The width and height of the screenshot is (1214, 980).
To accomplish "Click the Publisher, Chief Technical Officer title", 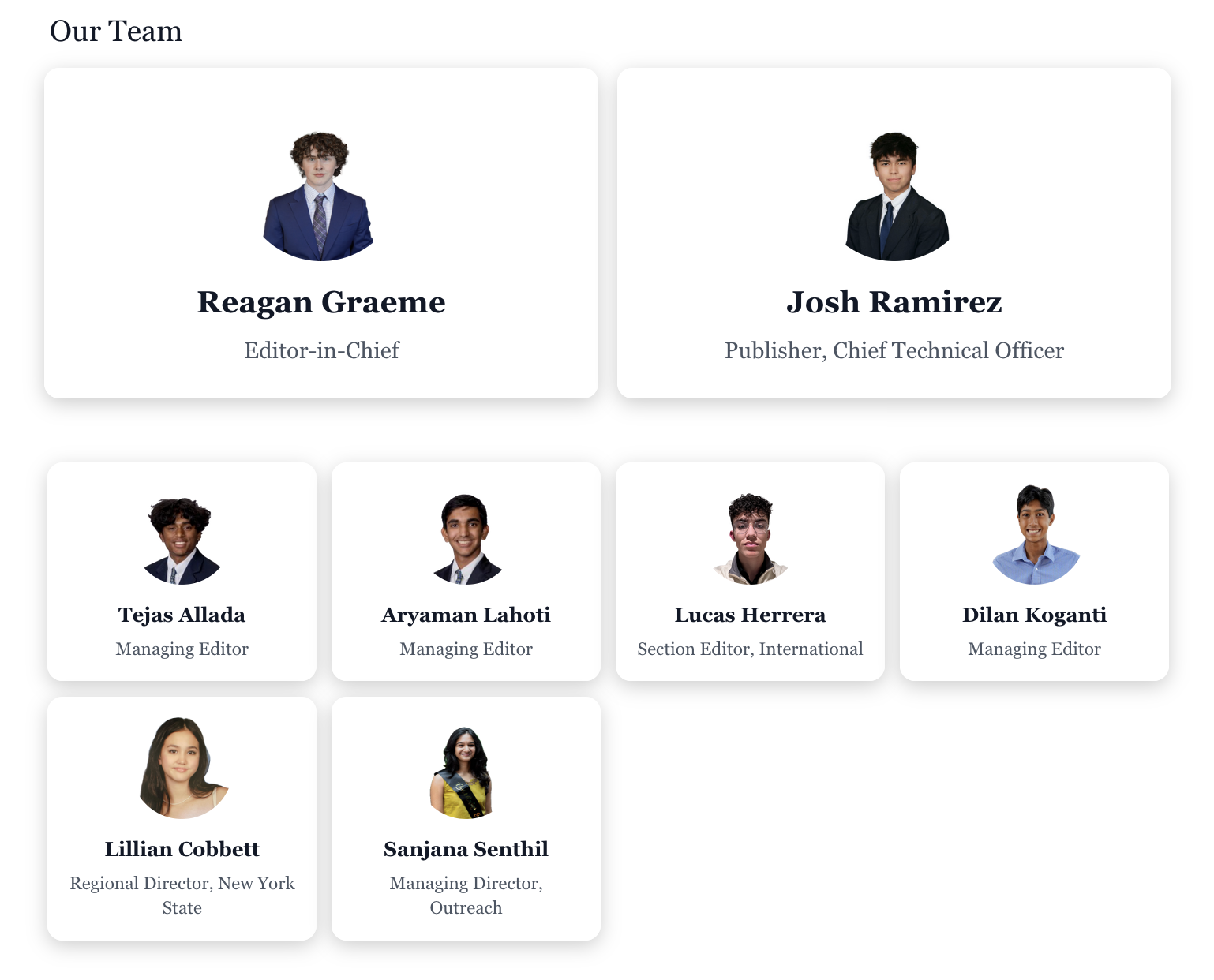I will tap(894, 350).
